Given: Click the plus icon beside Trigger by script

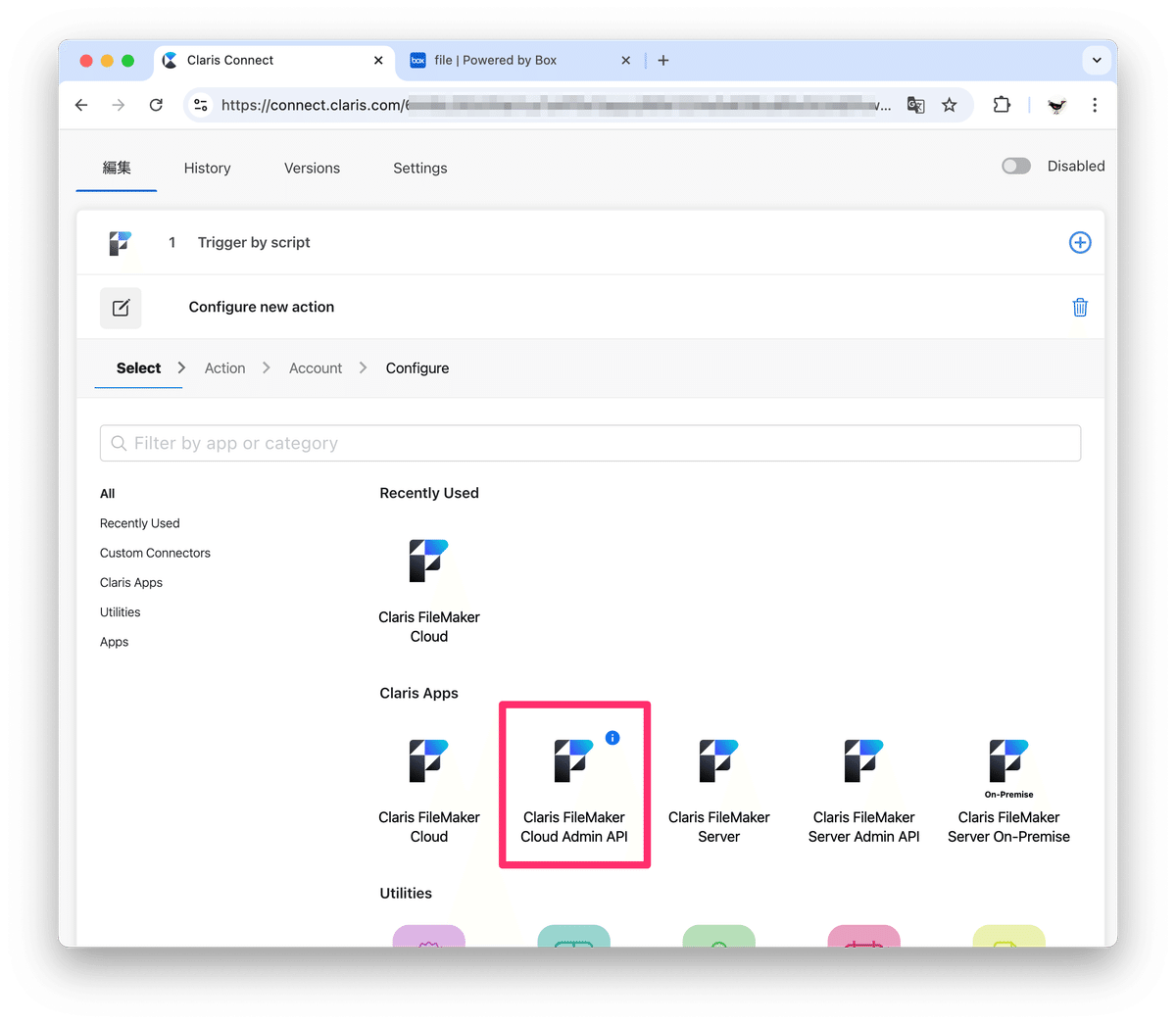Looking at the screenshot, I should [x=1080, y=242].
